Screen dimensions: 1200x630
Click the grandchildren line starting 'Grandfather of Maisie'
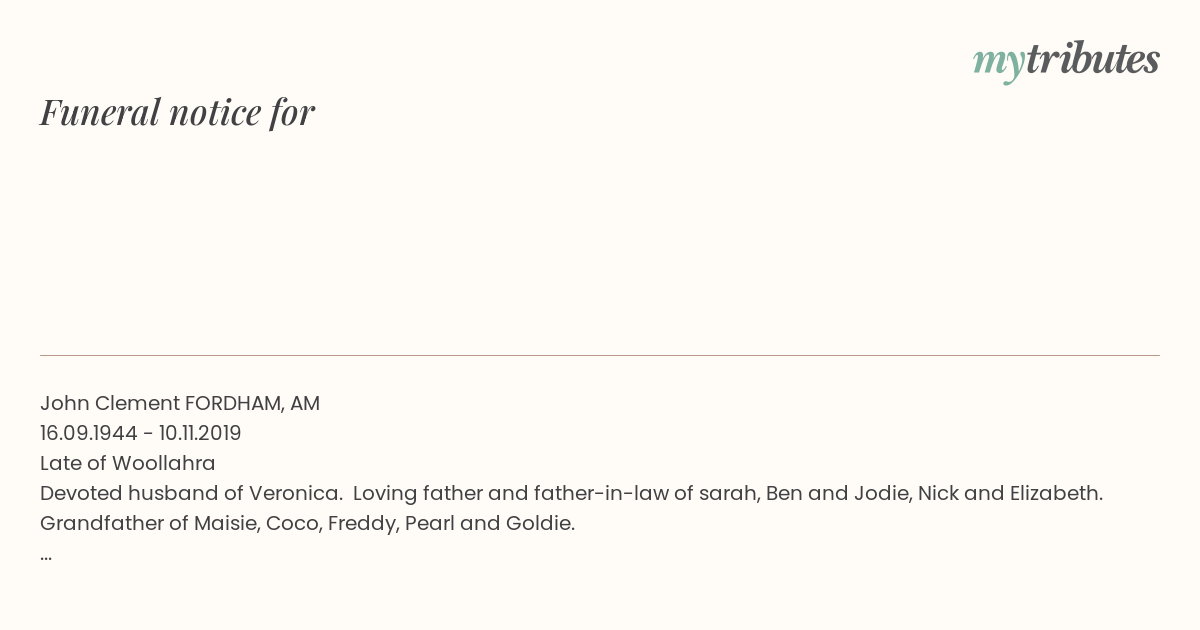[x=307, y=523]
